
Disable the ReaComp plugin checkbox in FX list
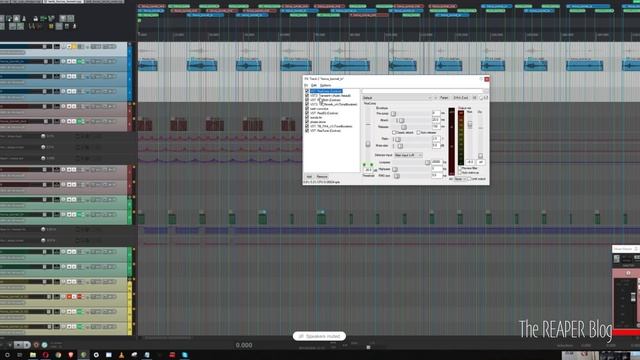(x=307, y=91)
